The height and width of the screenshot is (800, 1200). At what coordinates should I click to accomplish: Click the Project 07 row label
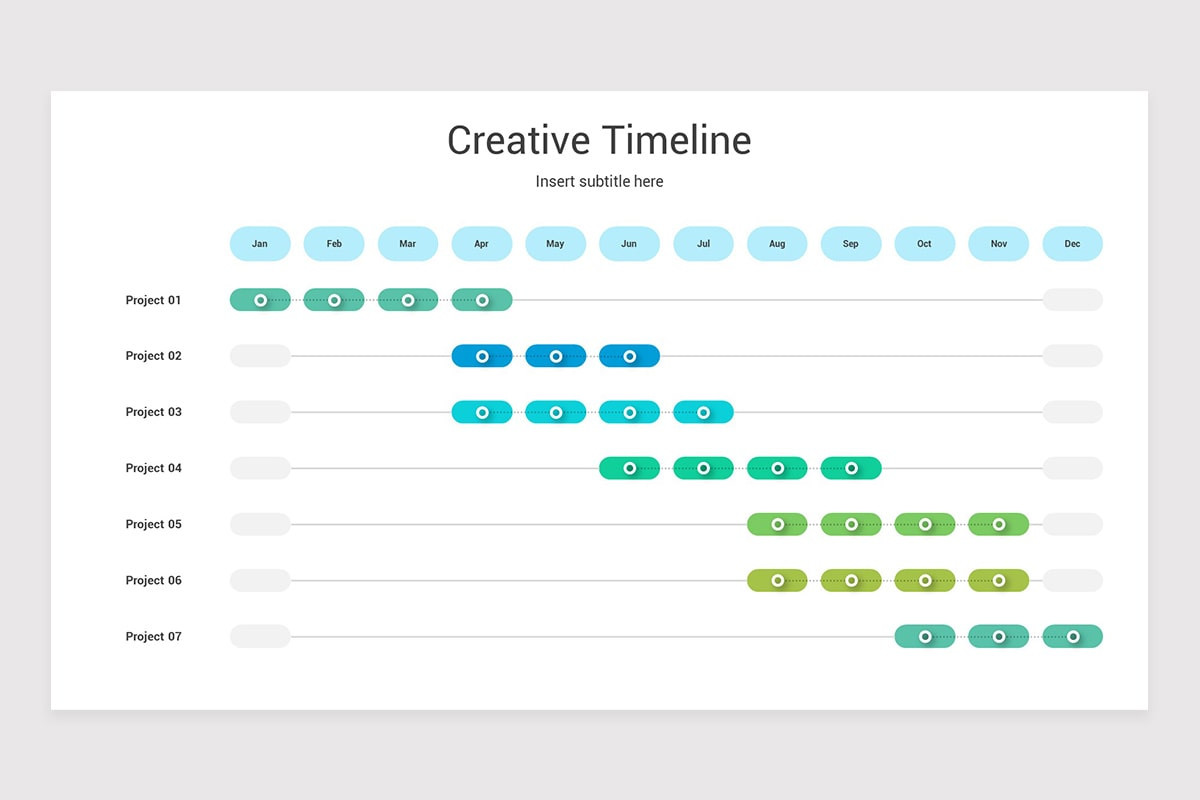point(154,636)
